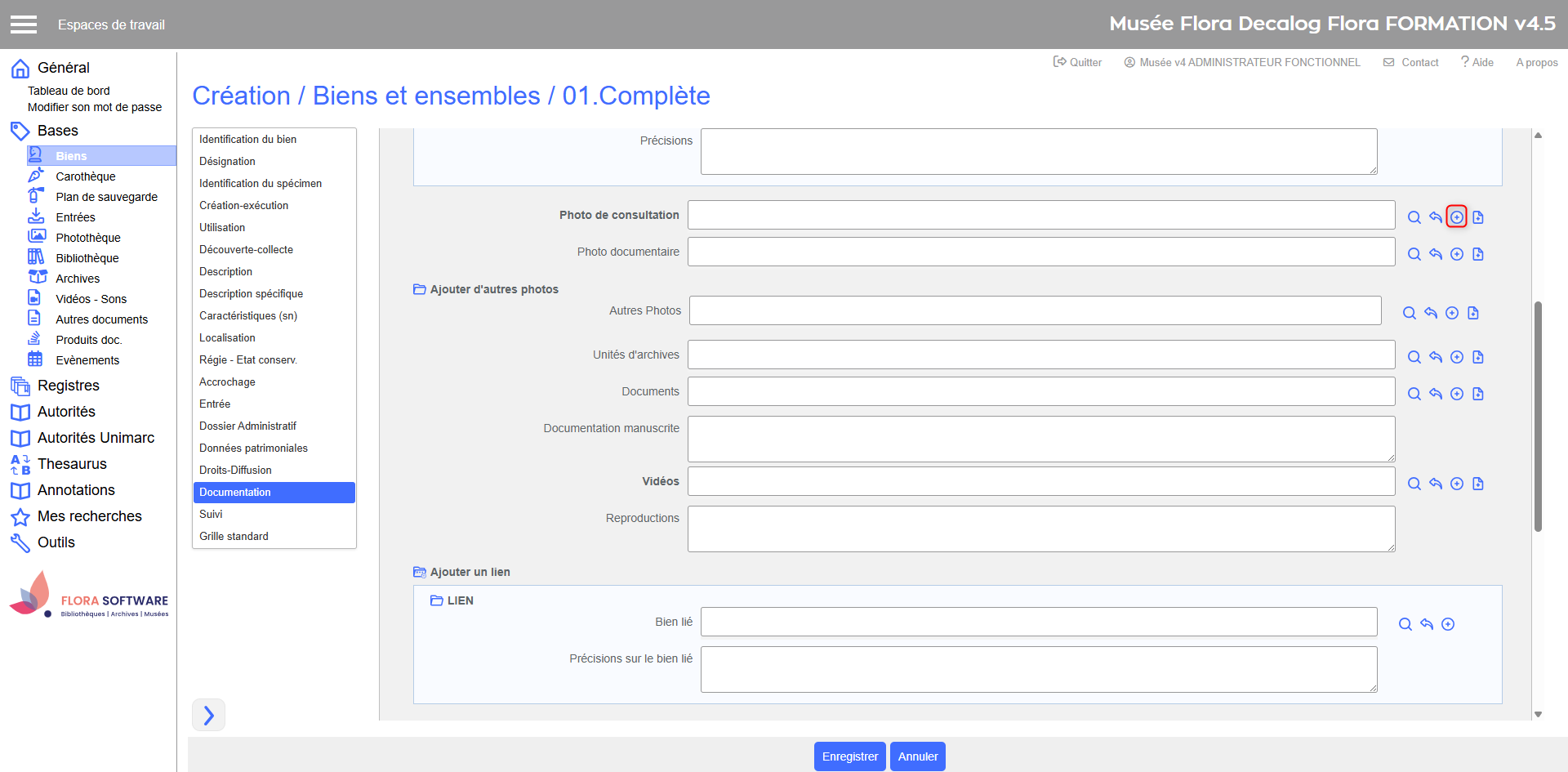Click the Annuler button
The height and width of the screenshot is (772, 1568).
click(x=917, y=756)
